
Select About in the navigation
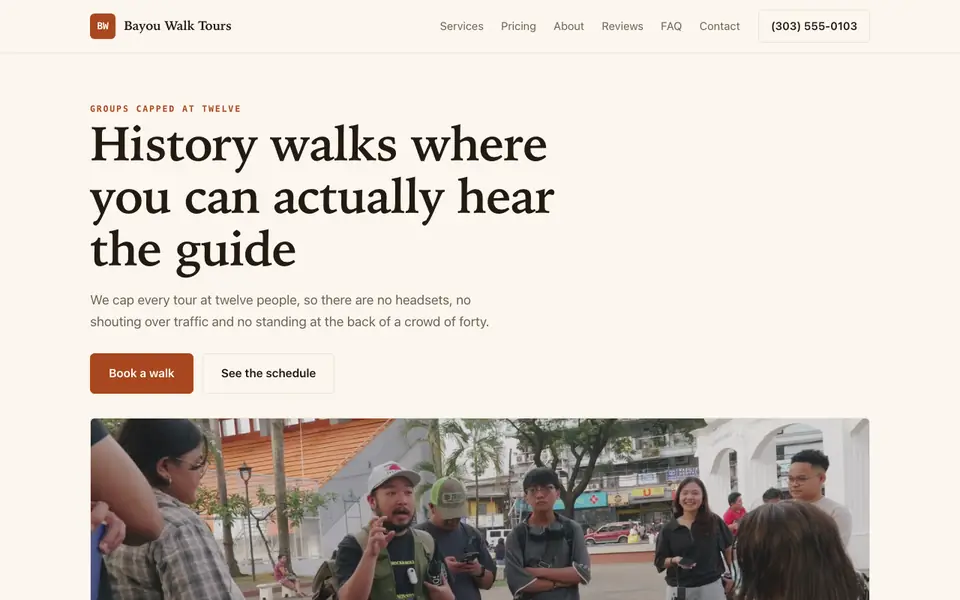tap(569, 26)
